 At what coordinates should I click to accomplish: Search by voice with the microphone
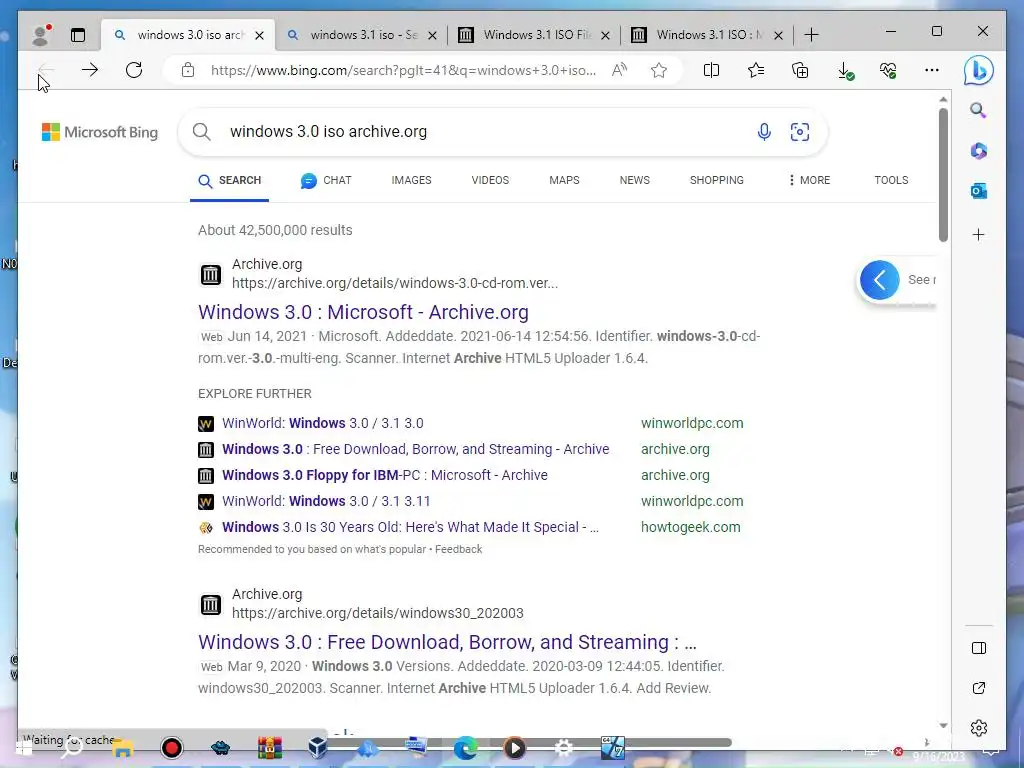point(764,132)
